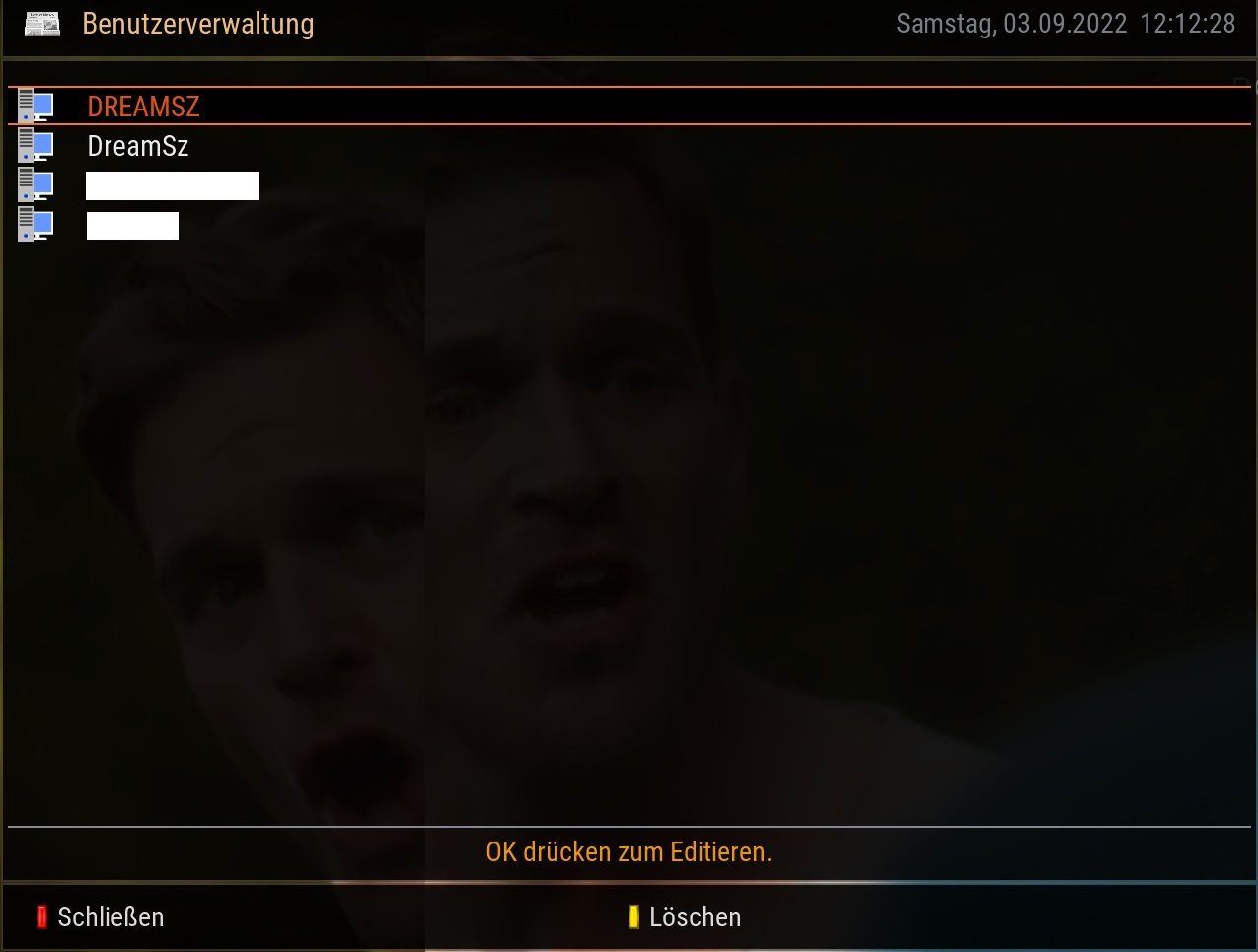The image size is (1258, 952).
Task: Select the highlighted orange DREAMSZ user name
Action: pos(143,107)
